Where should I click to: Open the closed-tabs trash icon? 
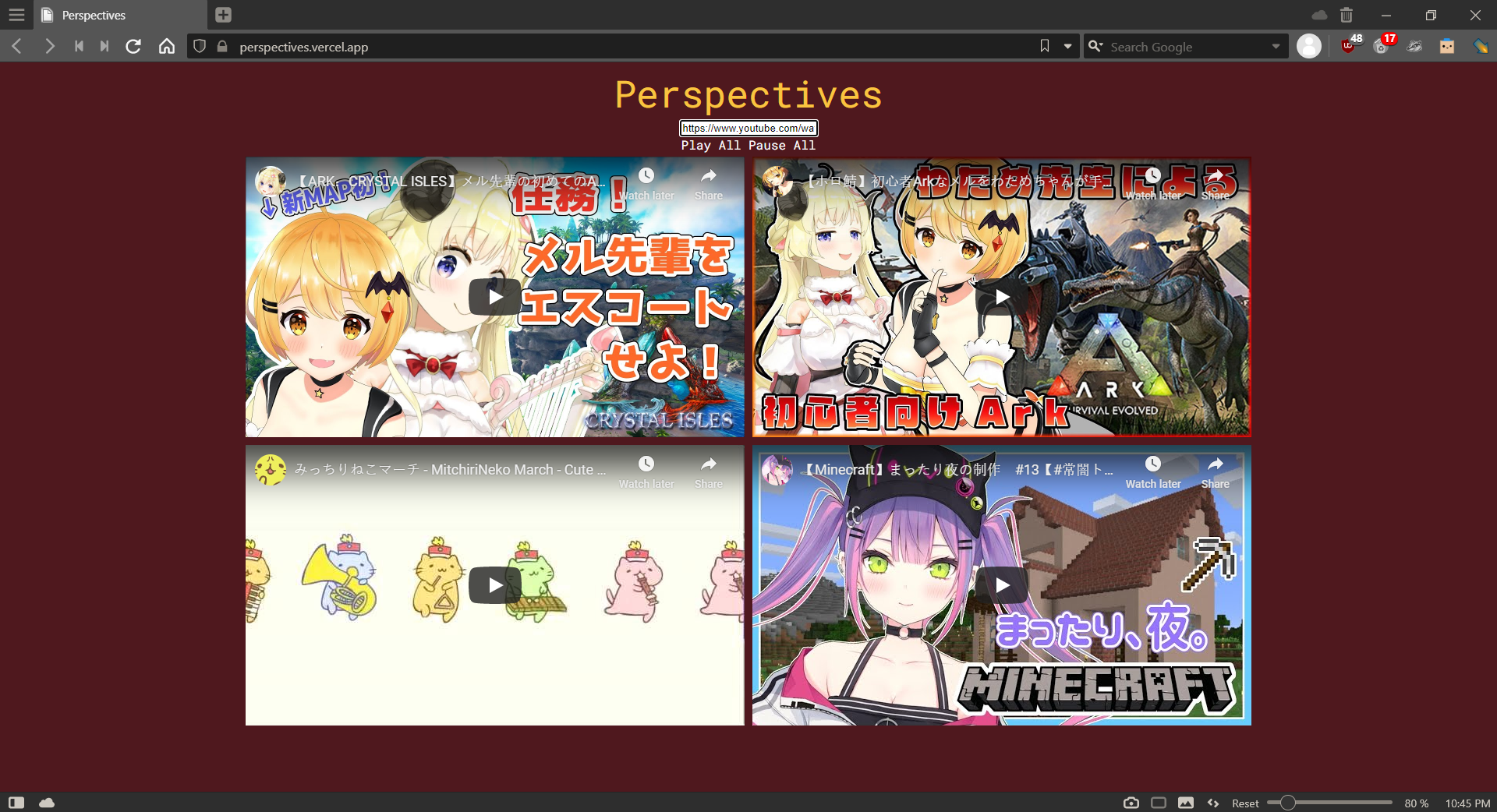pos(1345,15)
